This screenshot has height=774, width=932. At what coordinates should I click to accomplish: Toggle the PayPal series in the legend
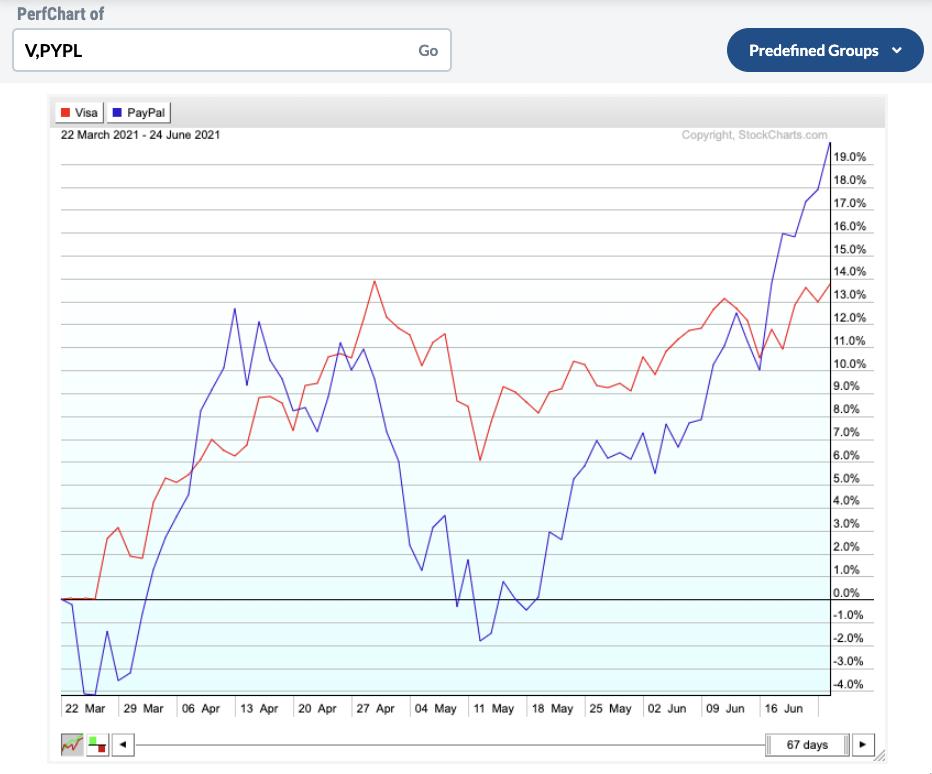click(138, 113)
